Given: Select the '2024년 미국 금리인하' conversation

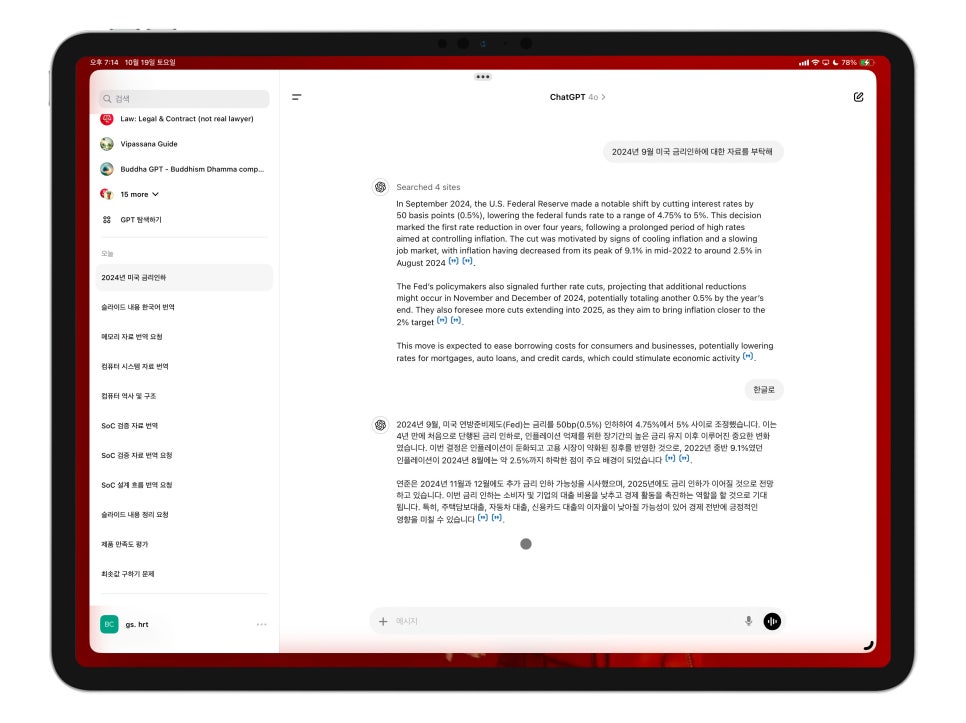Looking at the screenshot, I should click(x=184, y=278).
